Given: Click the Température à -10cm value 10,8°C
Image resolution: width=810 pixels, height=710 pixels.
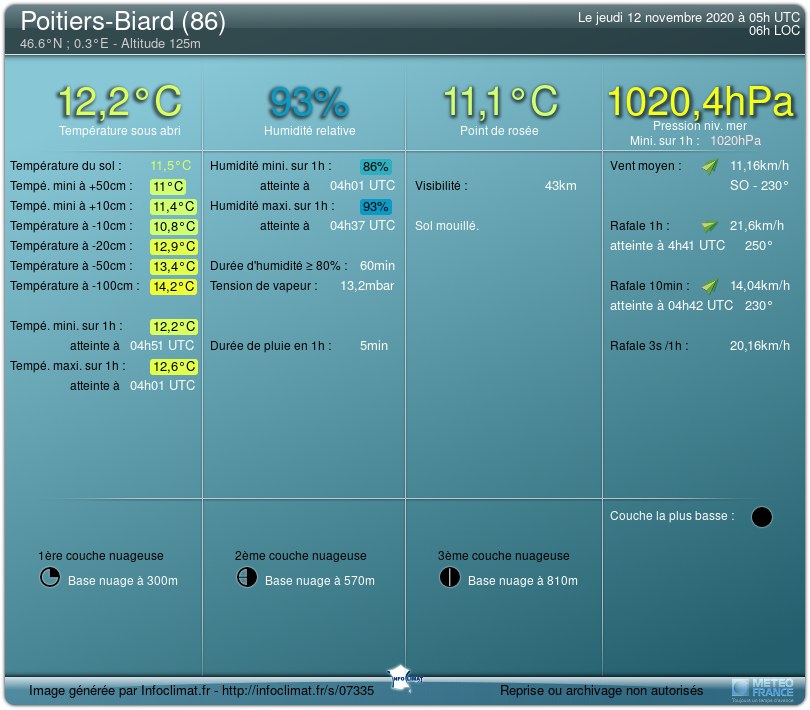Looking at the screenshot, I should 174,226.
